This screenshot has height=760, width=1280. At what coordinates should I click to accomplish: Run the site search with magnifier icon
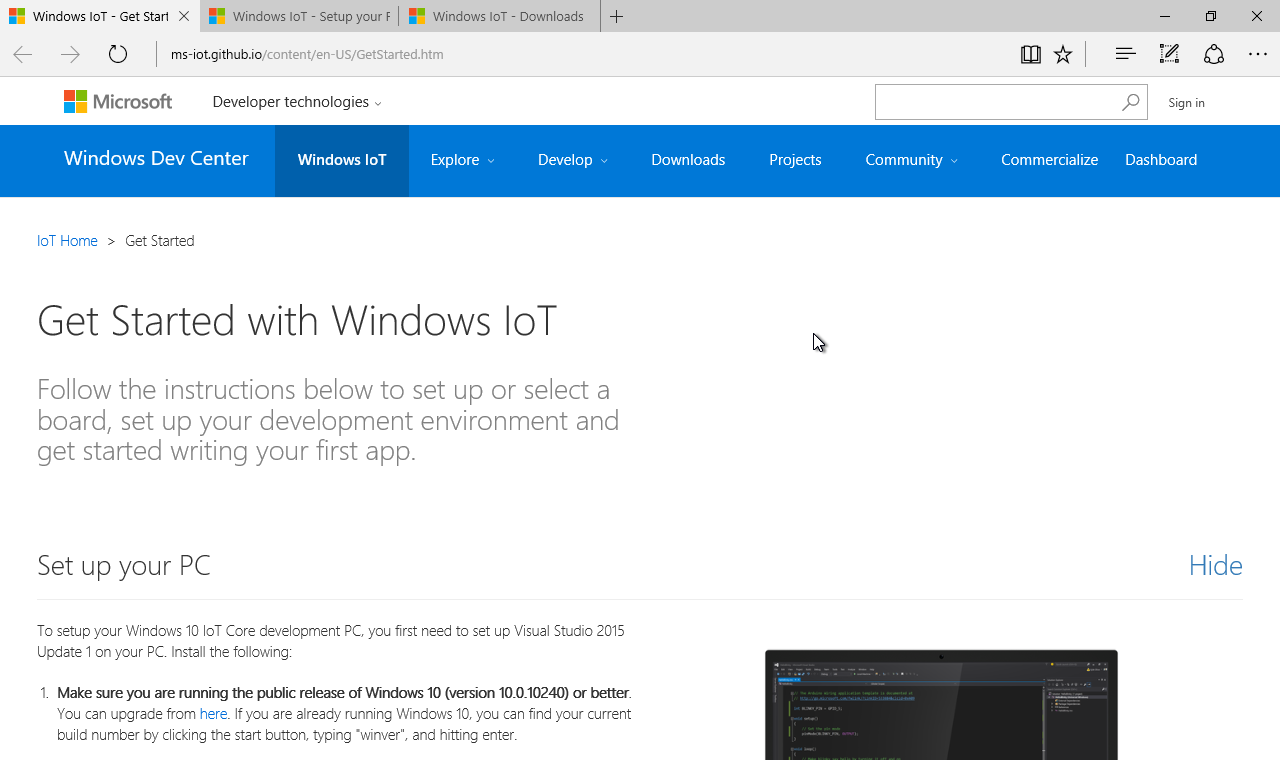point(1130,101)
